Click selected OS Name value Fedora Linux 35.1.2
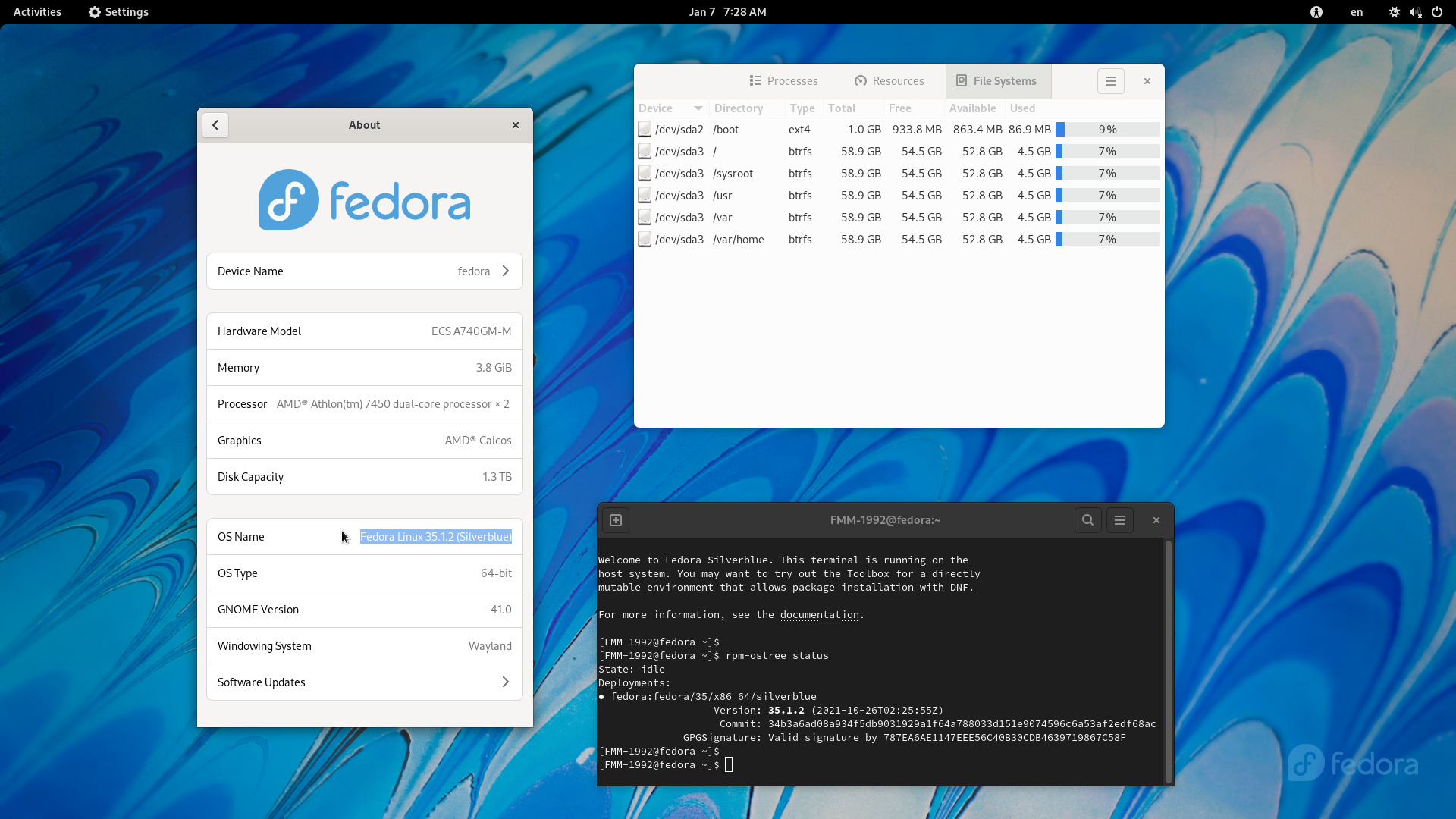 coord(436,537)
